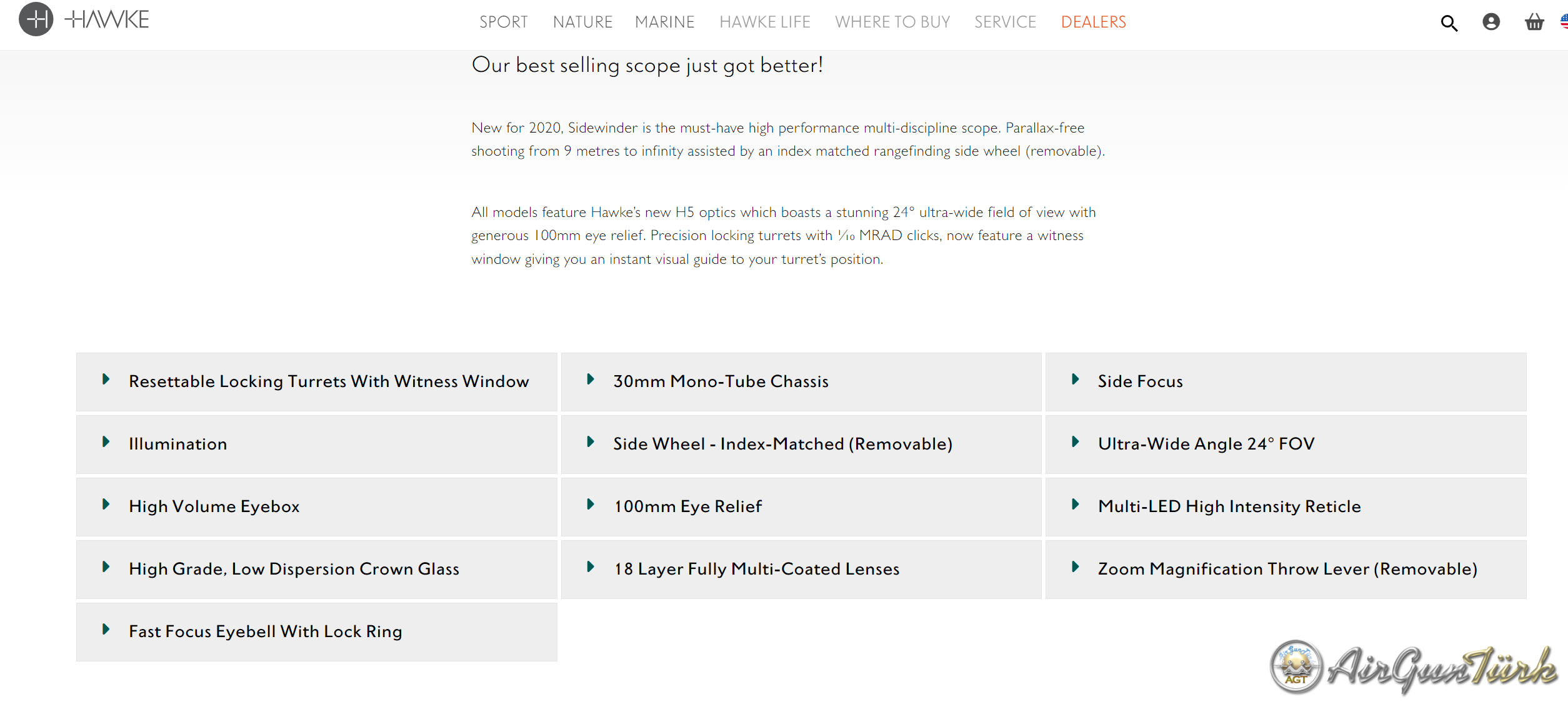
Task: Open the WHERE TO BUY page
Action: tap(892, 23)
